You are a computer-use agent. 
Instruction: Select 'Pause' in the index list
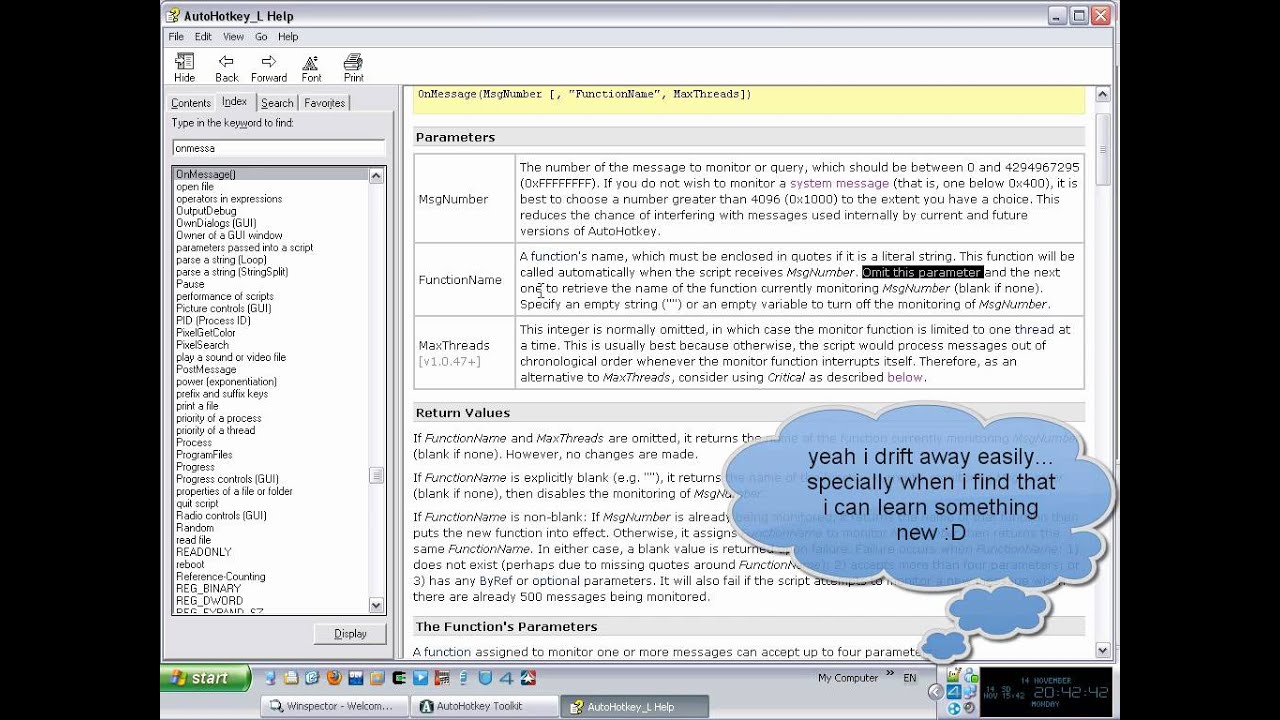coord(190,284)
